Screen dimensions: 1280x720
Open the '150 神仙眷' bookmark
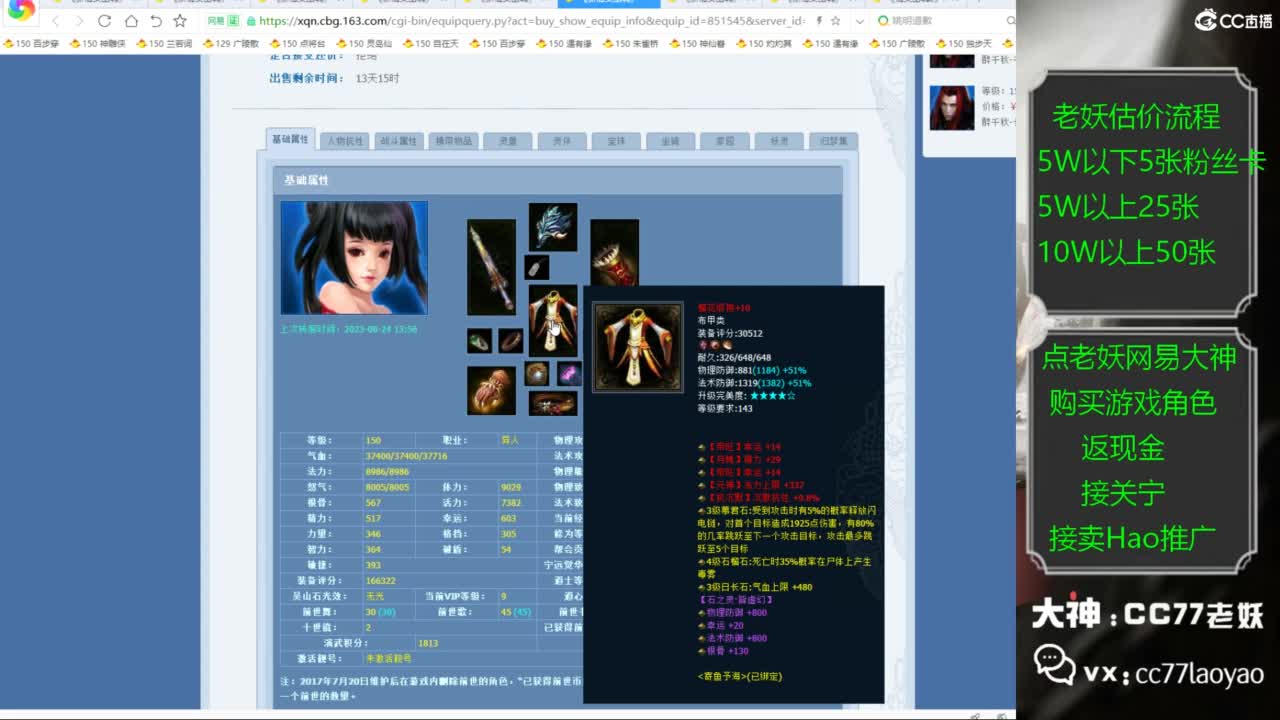697,44
